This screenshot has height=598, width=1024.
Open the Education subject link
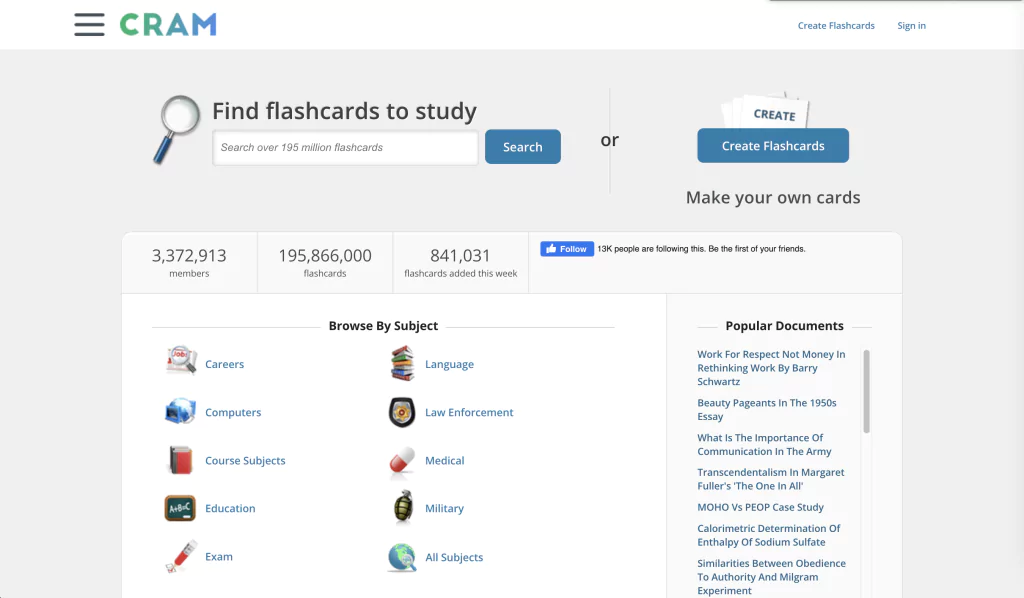pyautogui.click(x=230, y=509)
